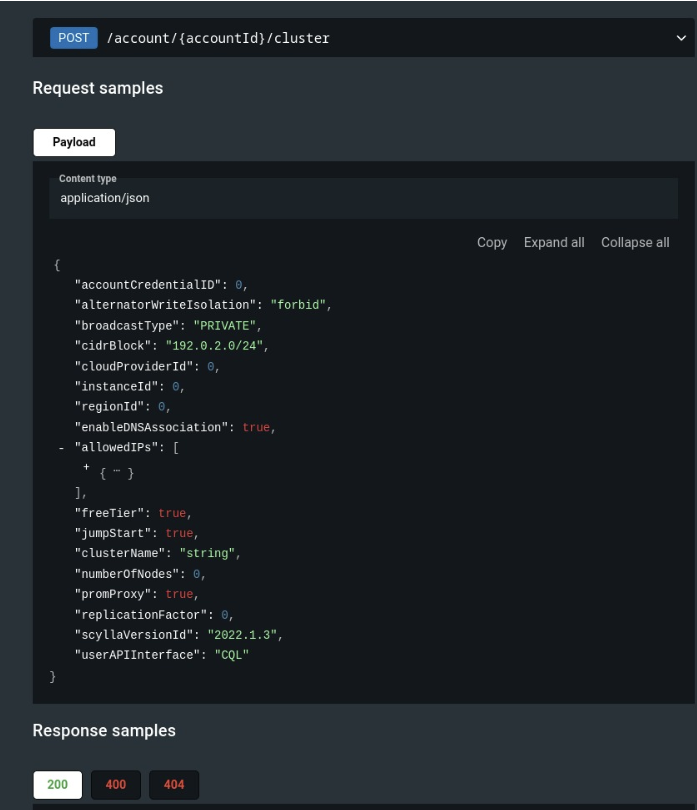Image resolution: width=697 pixels, height=810 pixels.
Task: Click the POST method badge
Action: [73, 38]
